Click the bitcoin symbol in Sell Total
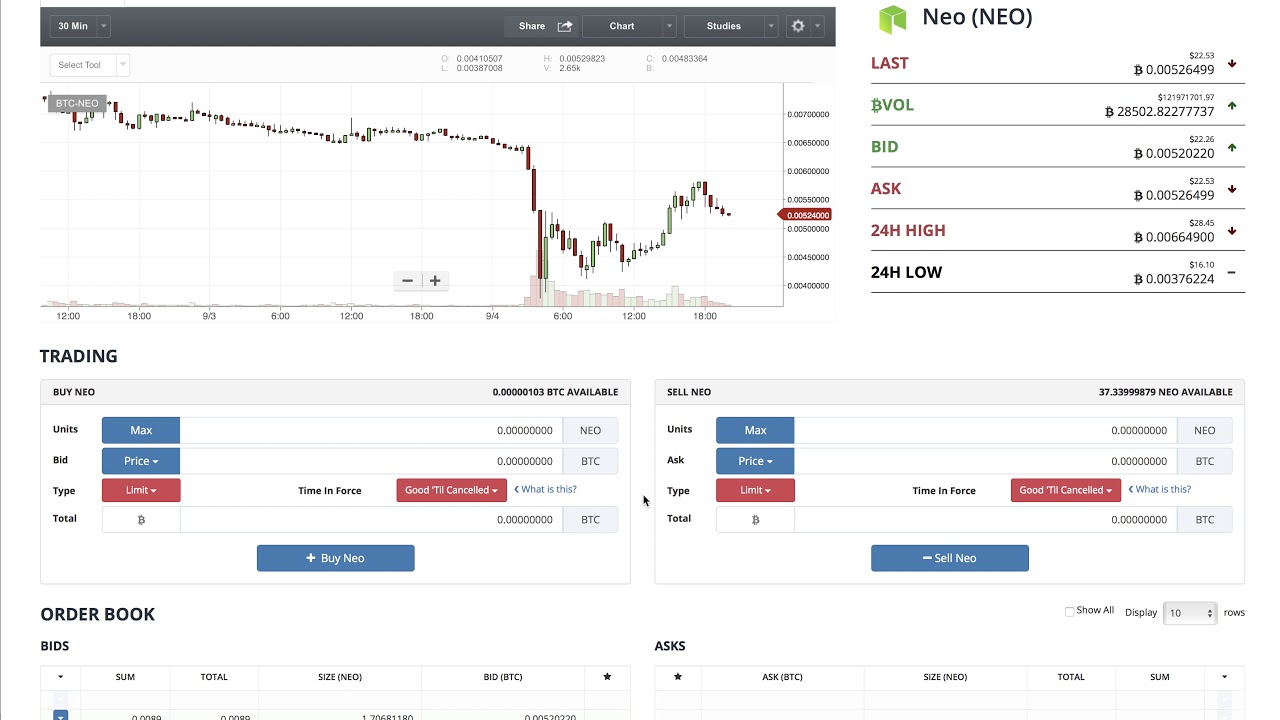Screen dimensions: 1280x720 pyautogui.click(x=755, y=519)
